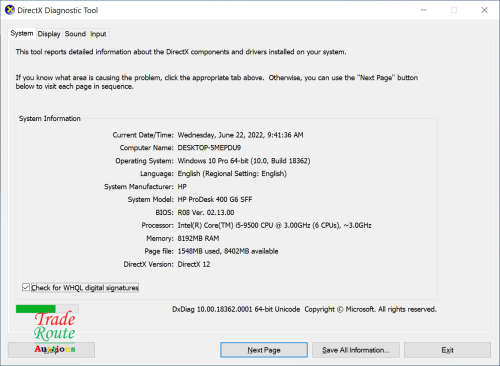Click the DirectX logo icon in title bar
This screenshot has width=500, height=366.
10,10
